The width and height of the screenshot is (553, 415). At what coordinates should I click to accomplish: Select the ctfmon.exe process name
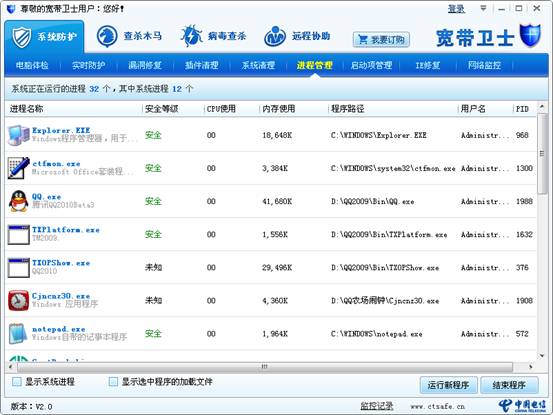coord(56,164)
